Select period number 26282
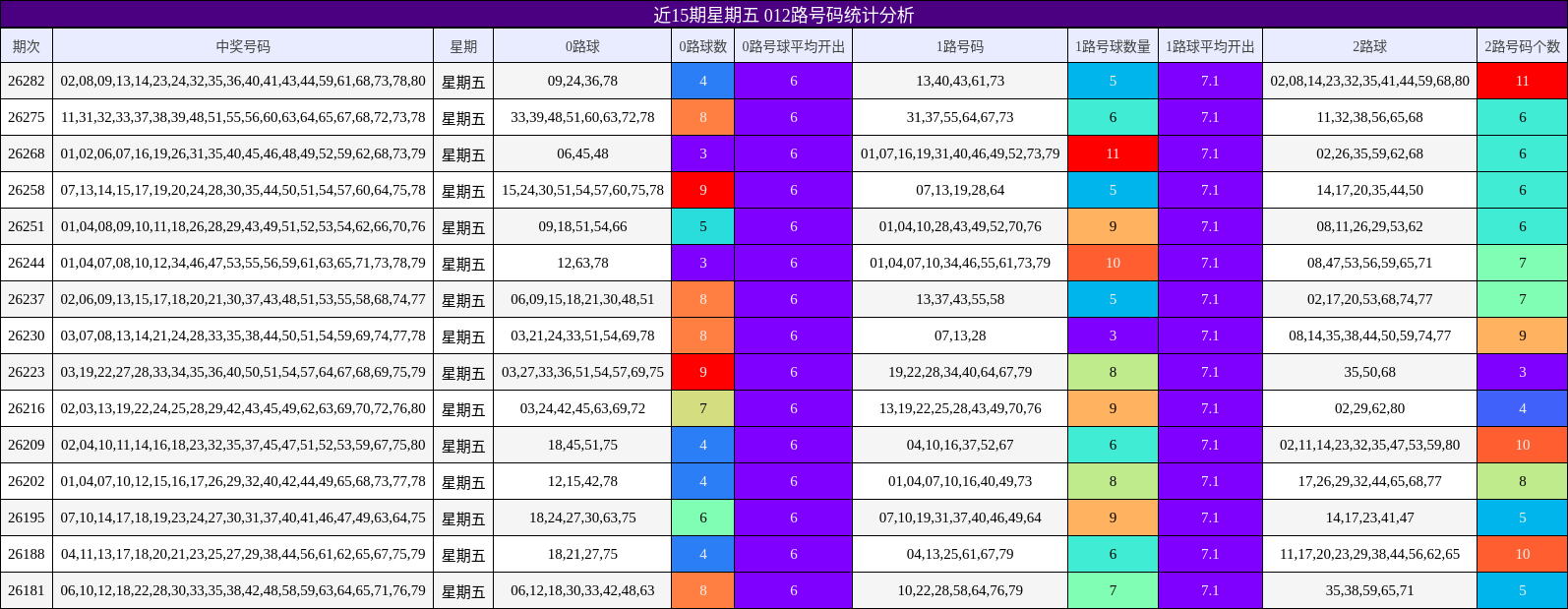Viewport: 1568px width, 609px height. [27, 81]
